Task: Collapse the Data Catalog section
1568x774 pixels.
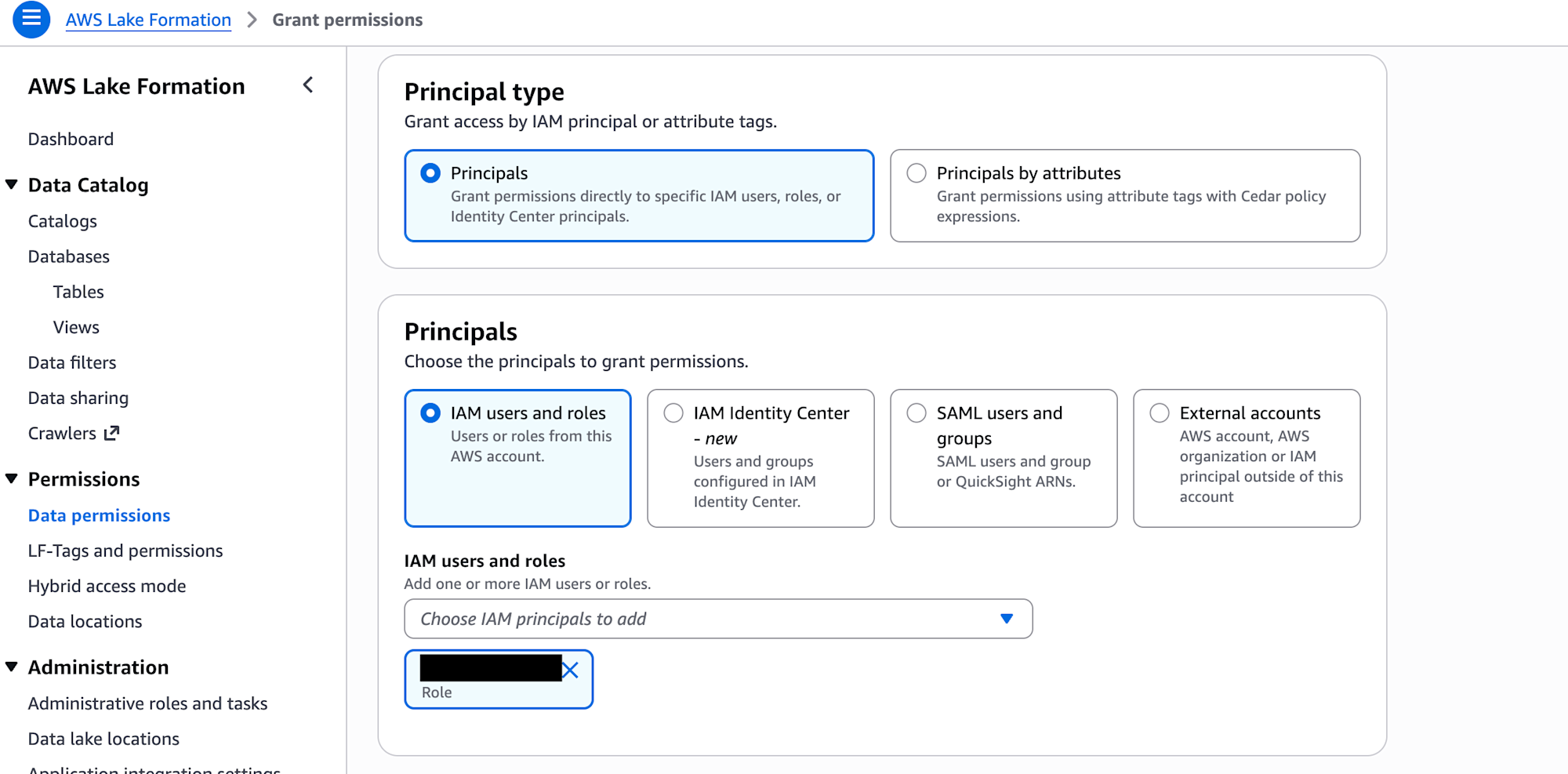Action: (x=12, y=185)
